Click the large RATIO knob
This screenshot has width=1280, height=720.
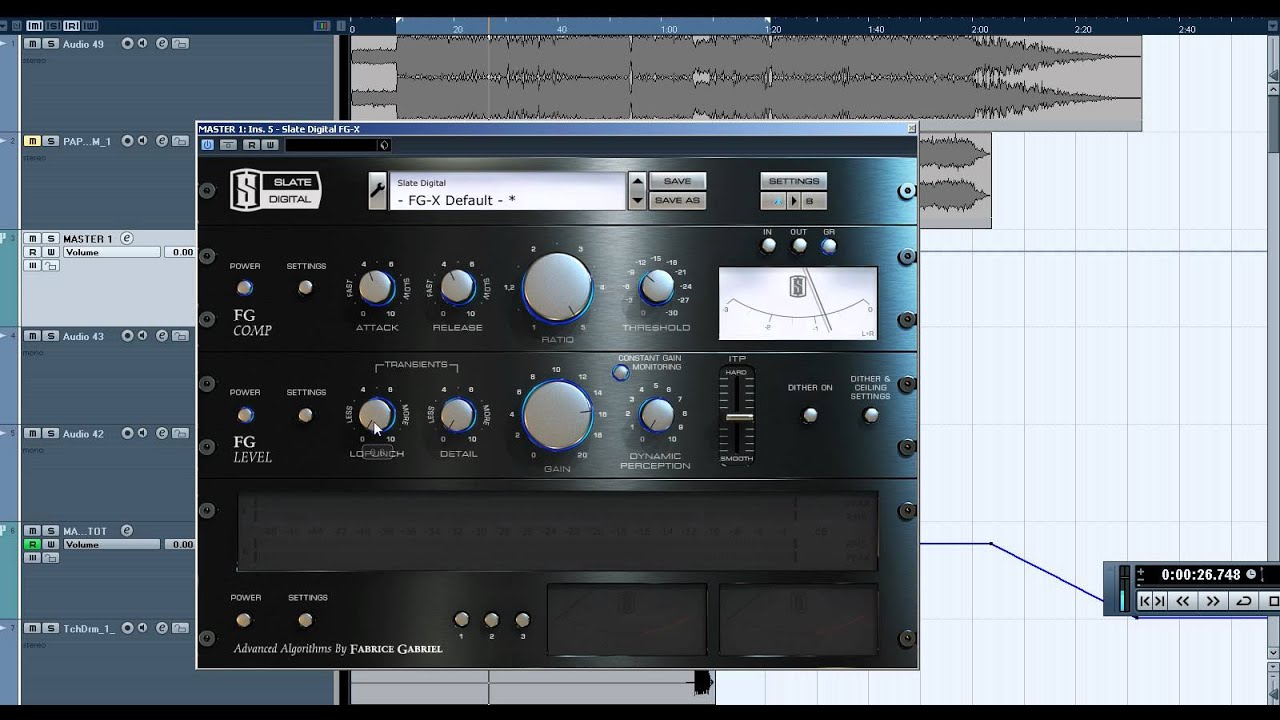pyautogui.click(x=557, y=287)
